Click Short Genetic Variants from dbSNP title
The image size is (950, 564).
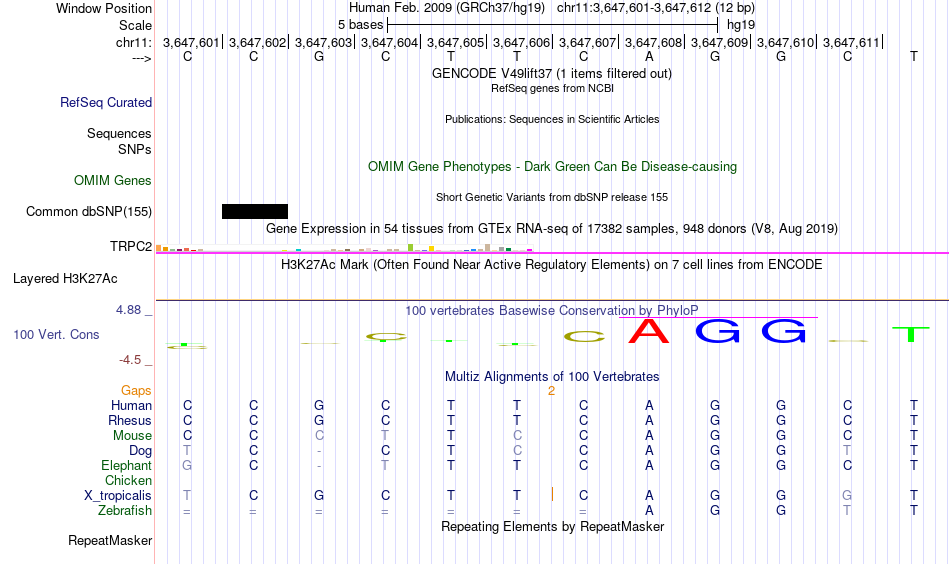552,197
